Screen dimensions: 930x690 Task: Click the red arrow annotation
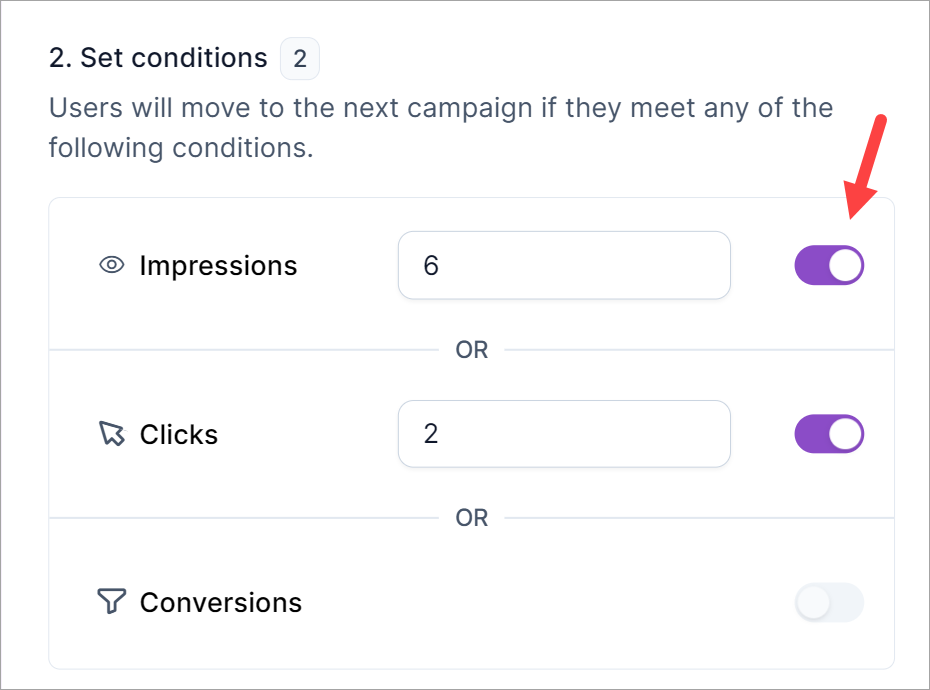click(866, 166)
